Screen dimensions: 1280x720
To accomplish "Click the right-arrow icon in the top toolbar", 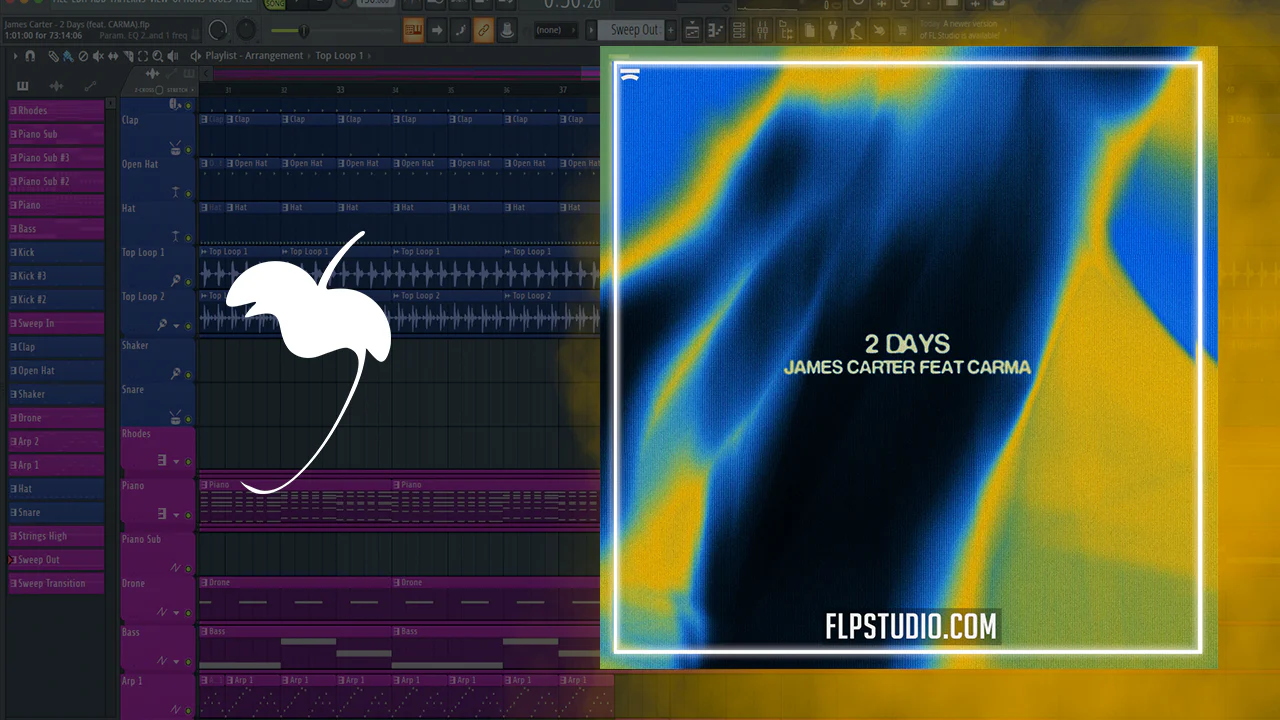I will point(437,30).
